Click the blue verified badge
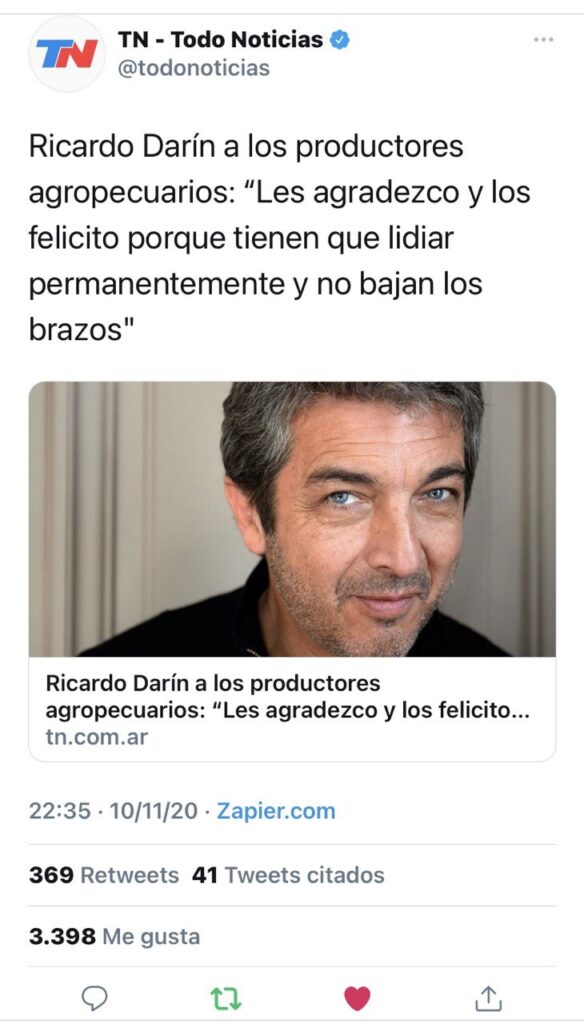The height and width of the screenshot is (1024, 584). point(339,40)
